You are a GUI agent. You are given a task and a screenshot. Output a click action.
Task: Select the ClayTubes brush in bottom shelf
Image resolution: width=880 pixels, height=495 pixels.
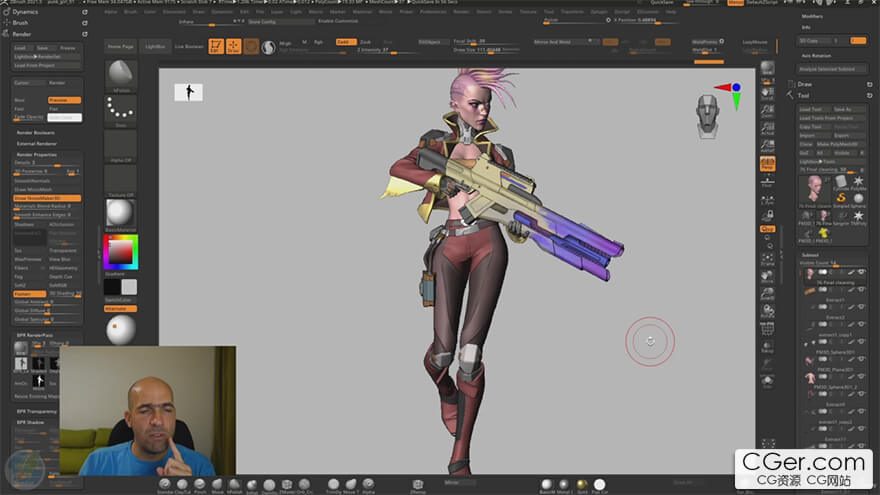pos(182,485)
